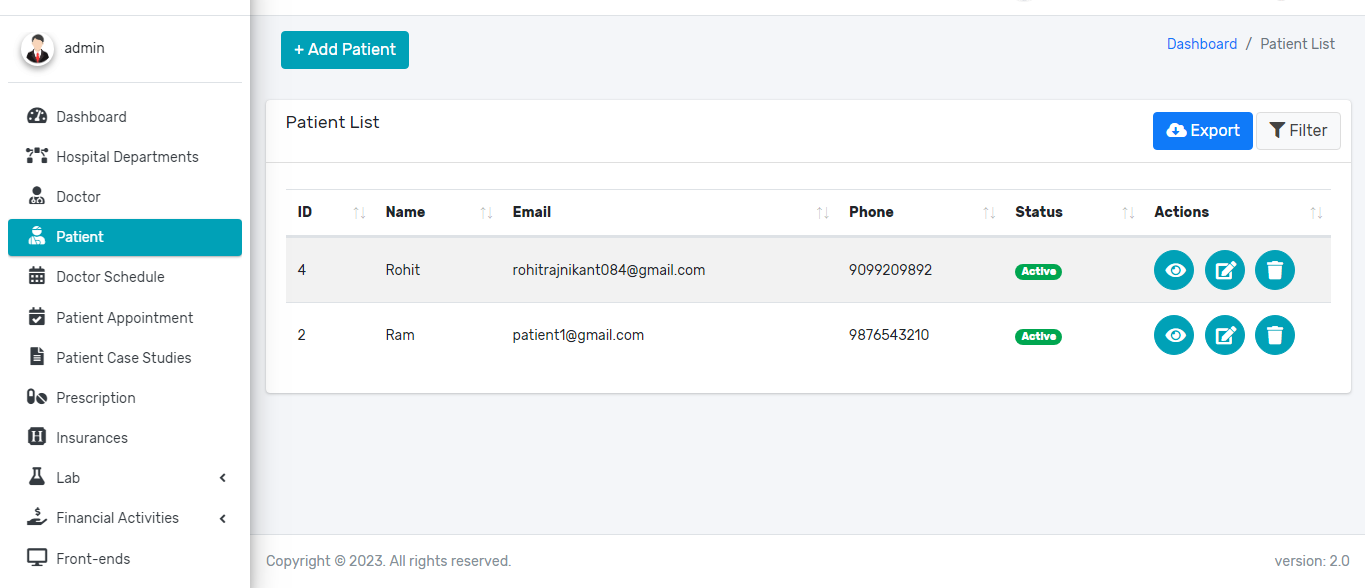Open the Dashboard breadcrumb link
The height and width of the screenshot is (588, 1365).
1202,43
